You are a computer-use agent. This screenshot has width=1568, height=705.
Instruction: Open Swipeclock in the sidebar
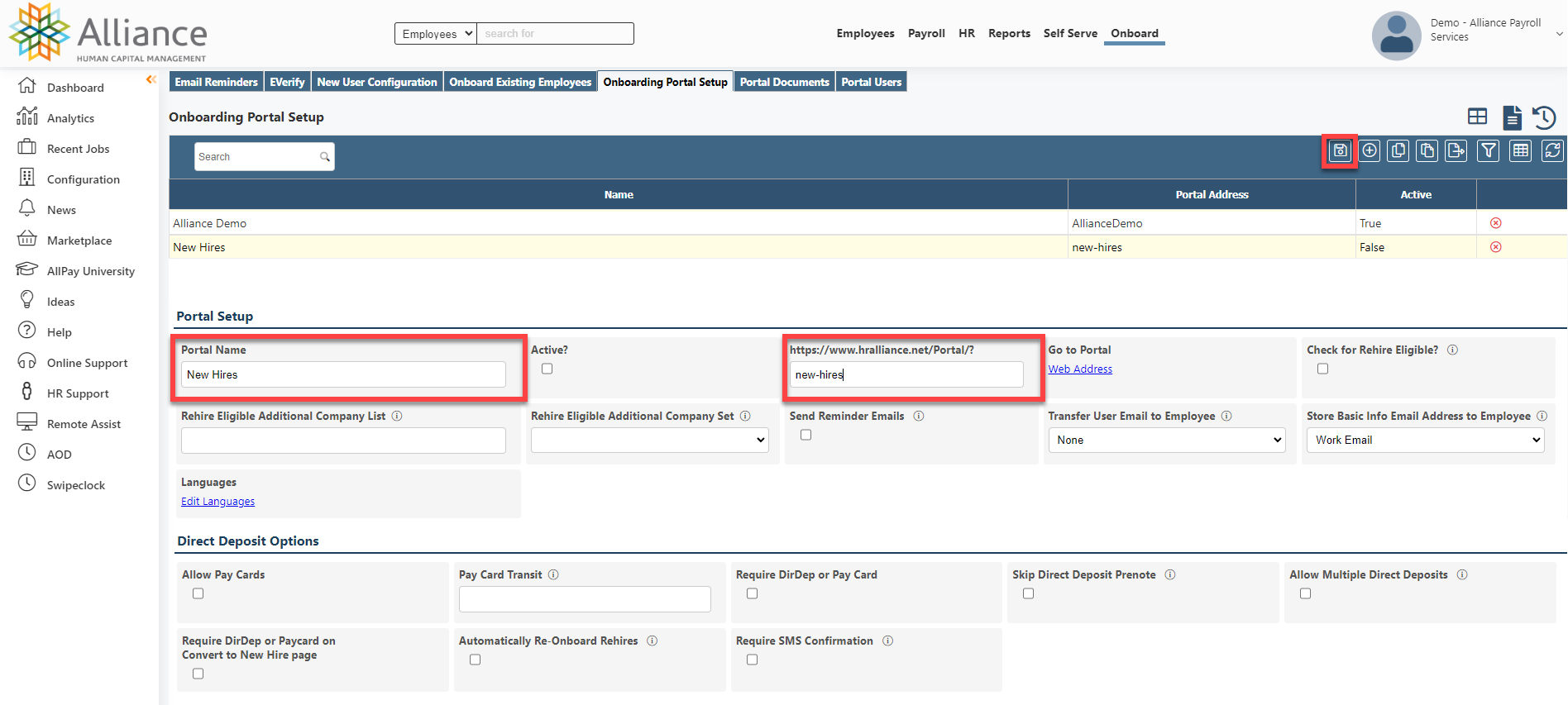click(75, 485)
